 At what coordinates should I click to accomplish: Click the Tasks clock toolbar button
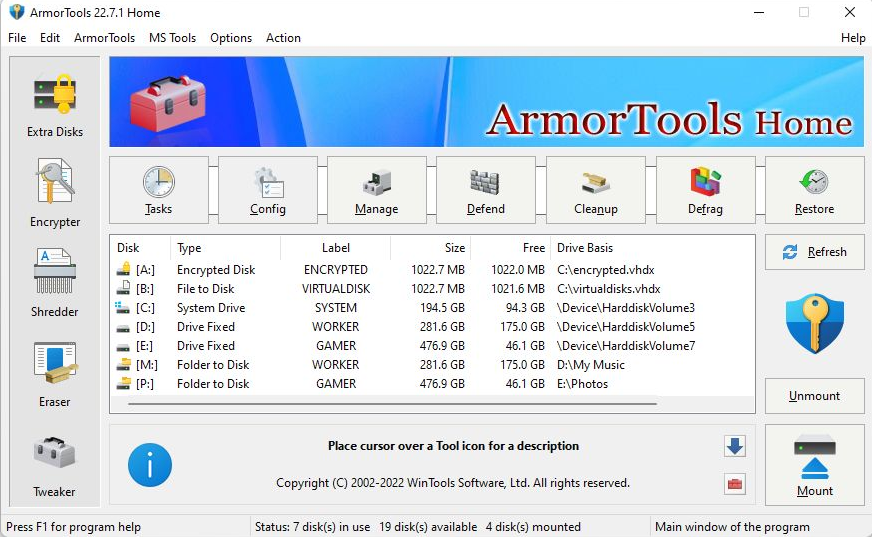[158, 190]
